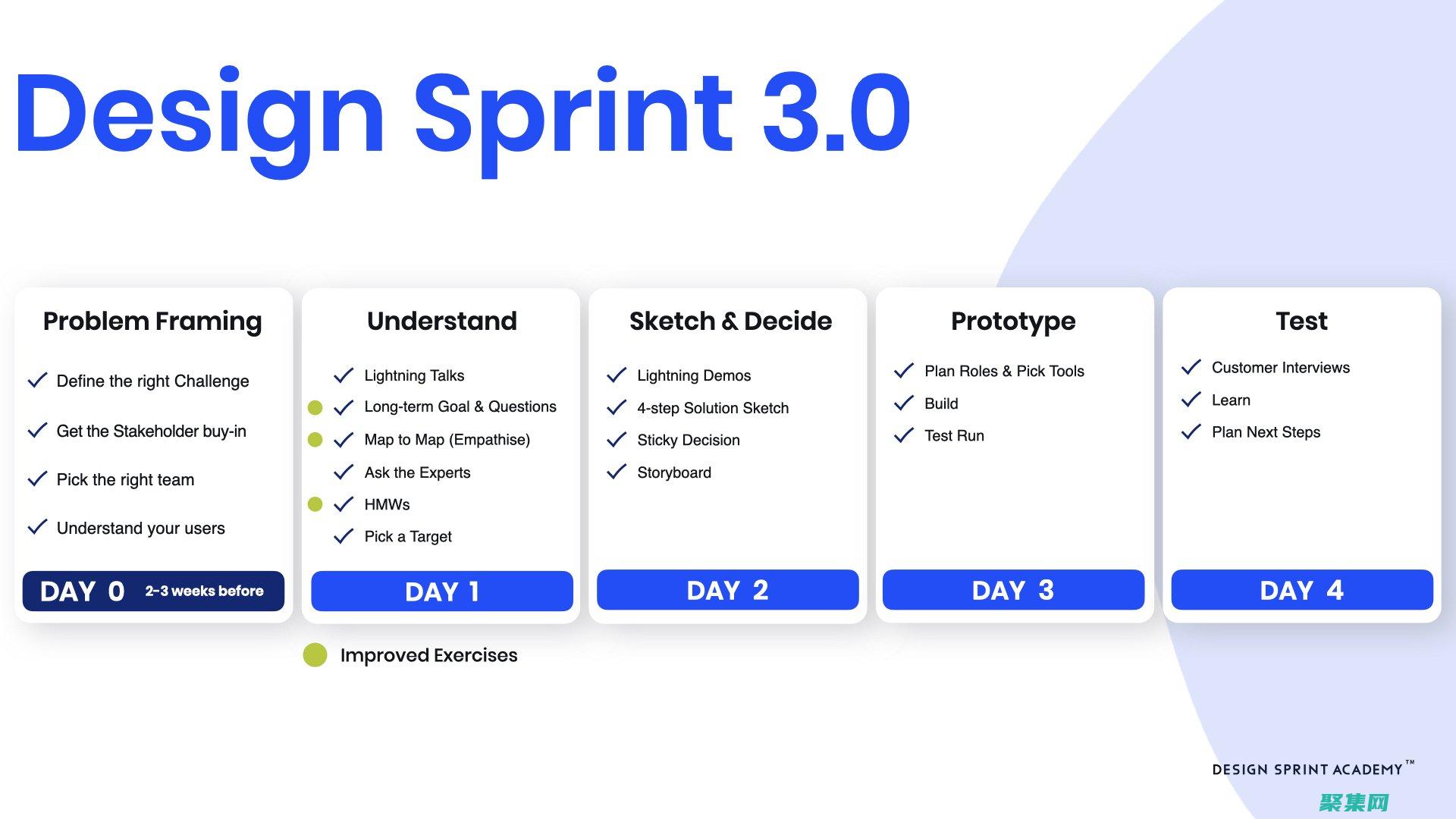1456x819 pixels.
Task: Click the Test section checkmark icon
Action: click(x=1192, y=367)
